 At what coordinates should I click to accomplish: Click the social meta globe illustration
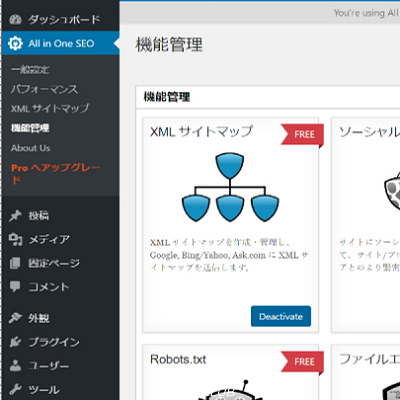[x=392, y=190]
